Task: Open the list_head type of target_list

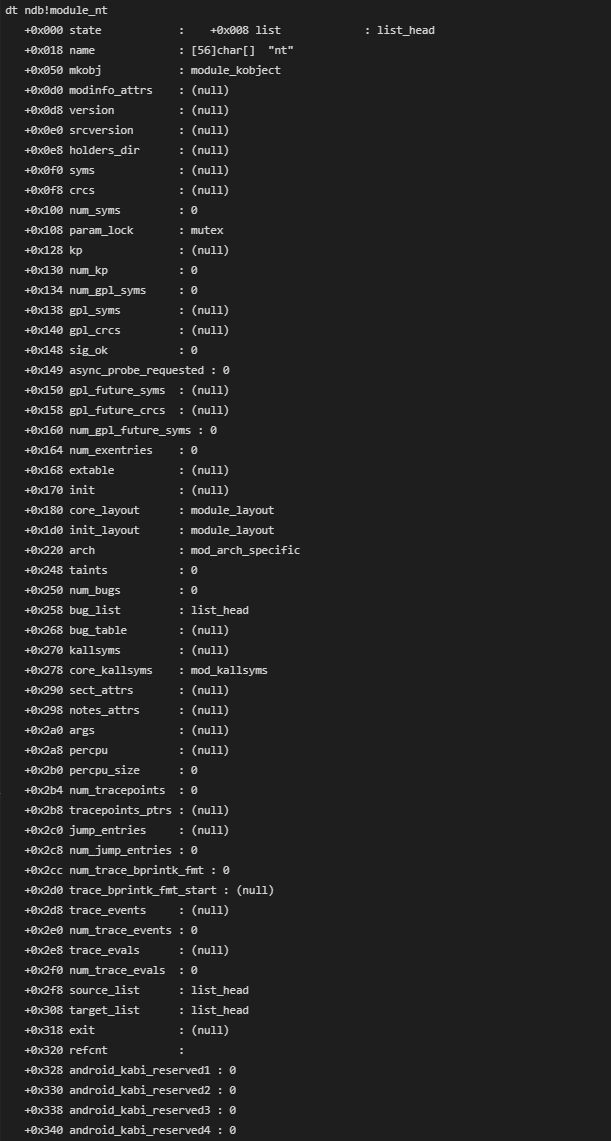Action: tap(220, 1010)
